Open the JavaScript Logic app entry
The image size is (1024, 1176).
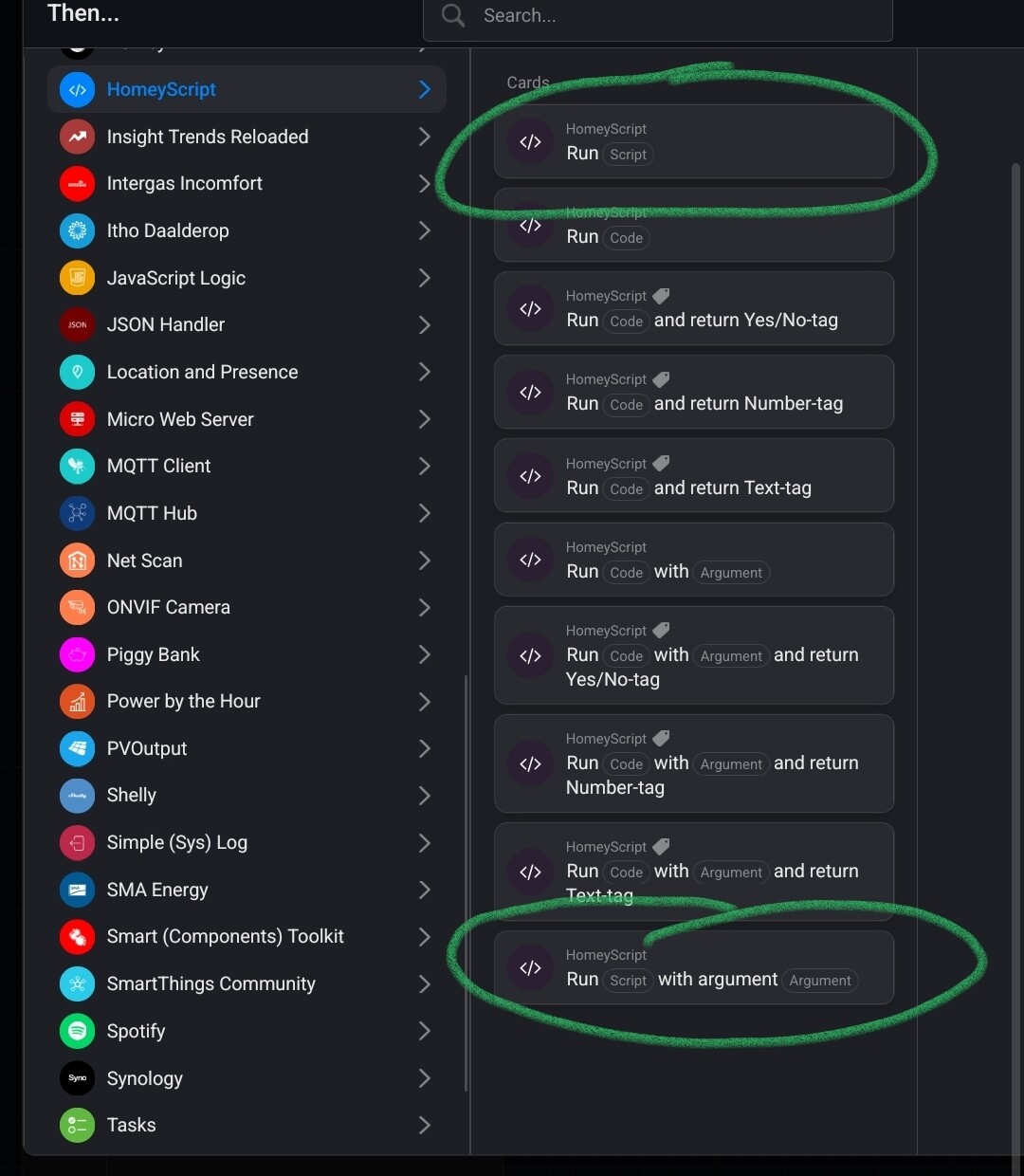point(176,278)
